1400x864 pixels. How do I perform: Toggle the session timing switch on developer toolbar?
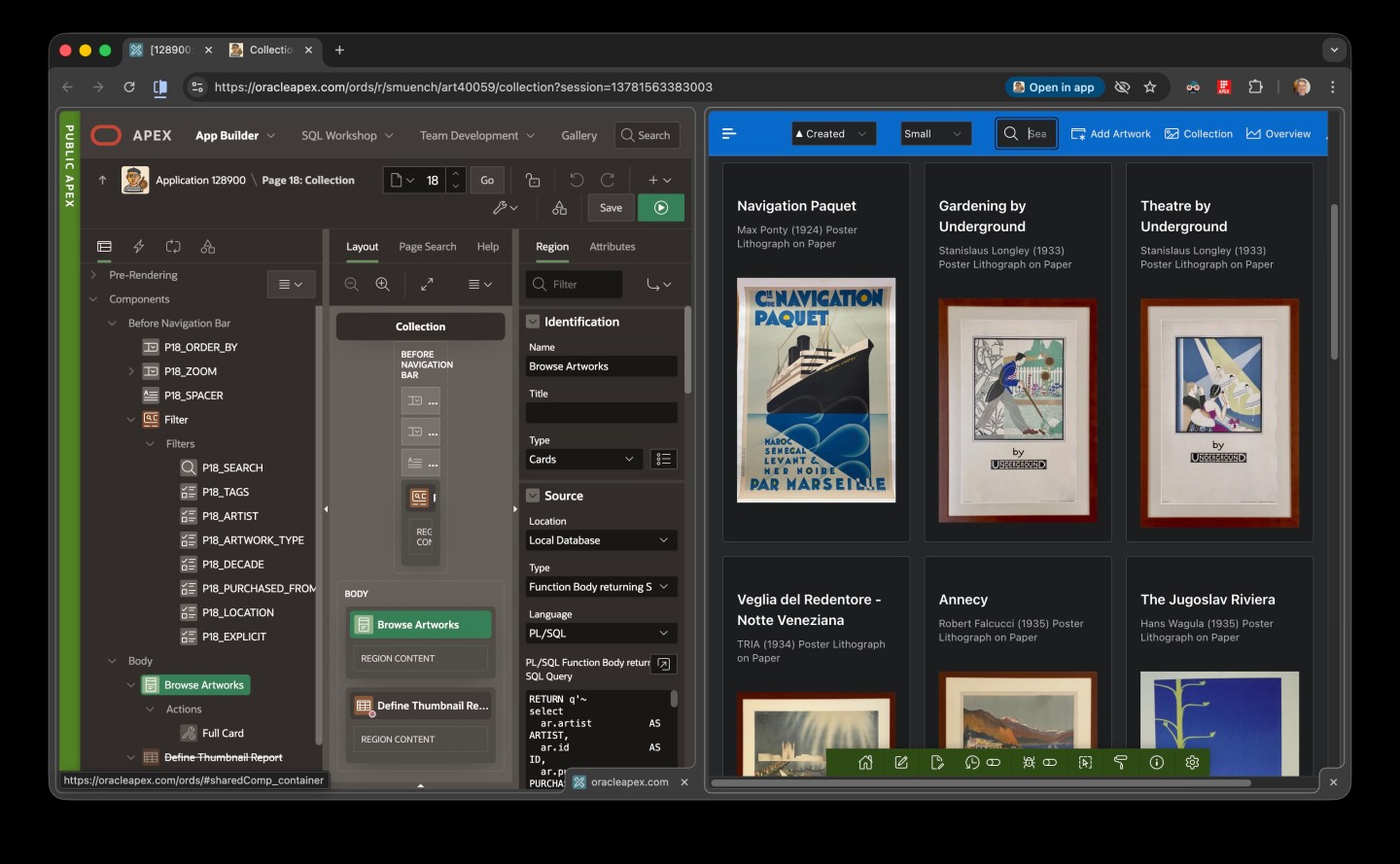click(x=994, y=763)
